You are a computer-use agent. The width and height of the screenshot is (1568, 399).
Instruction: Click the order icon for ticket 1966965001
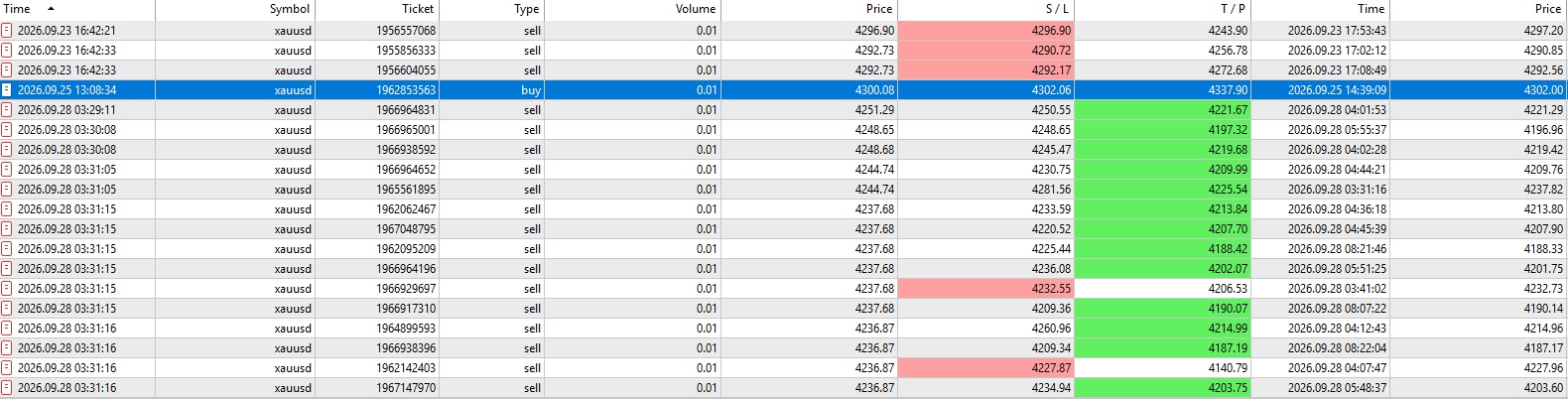[7, 130]
